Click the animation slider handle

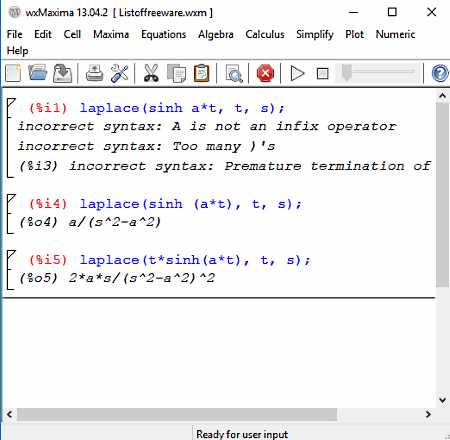pyautogui.click(x=347, y=73)
